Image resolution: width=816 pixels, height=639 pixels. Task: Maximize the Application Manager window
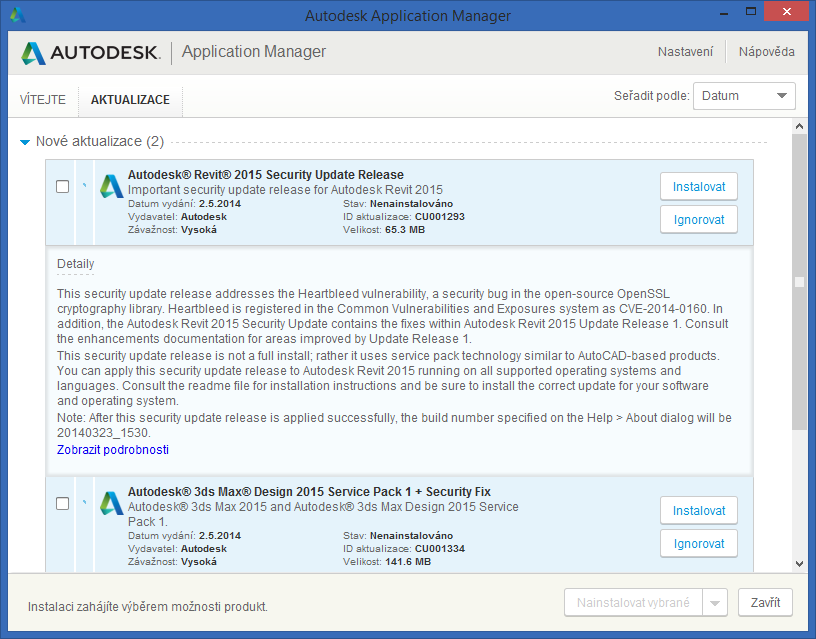[750, 12]
